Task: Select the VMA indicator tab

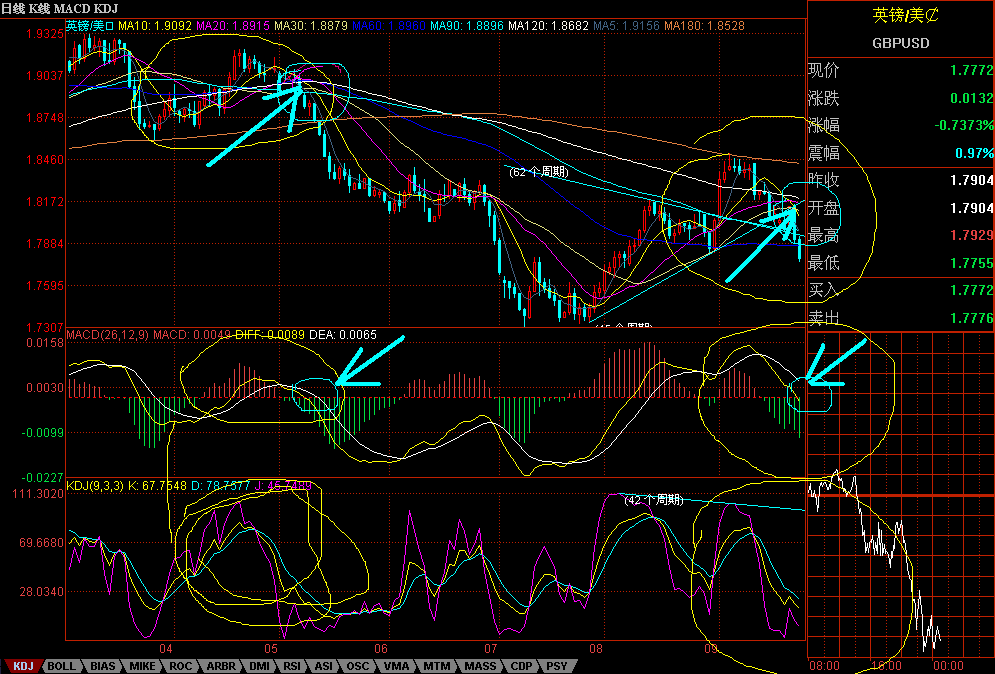Action: coord(397,666)
